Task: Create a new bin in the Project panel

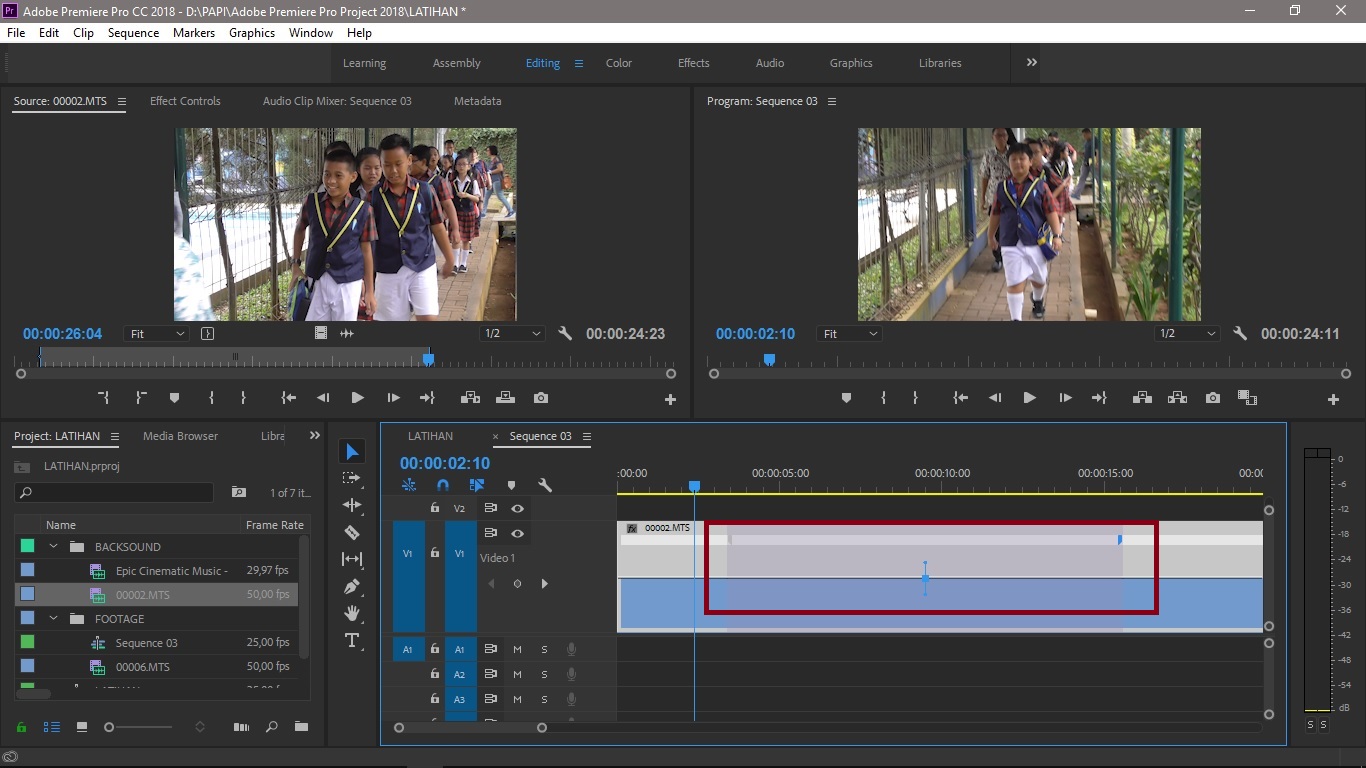Action: 301,727
